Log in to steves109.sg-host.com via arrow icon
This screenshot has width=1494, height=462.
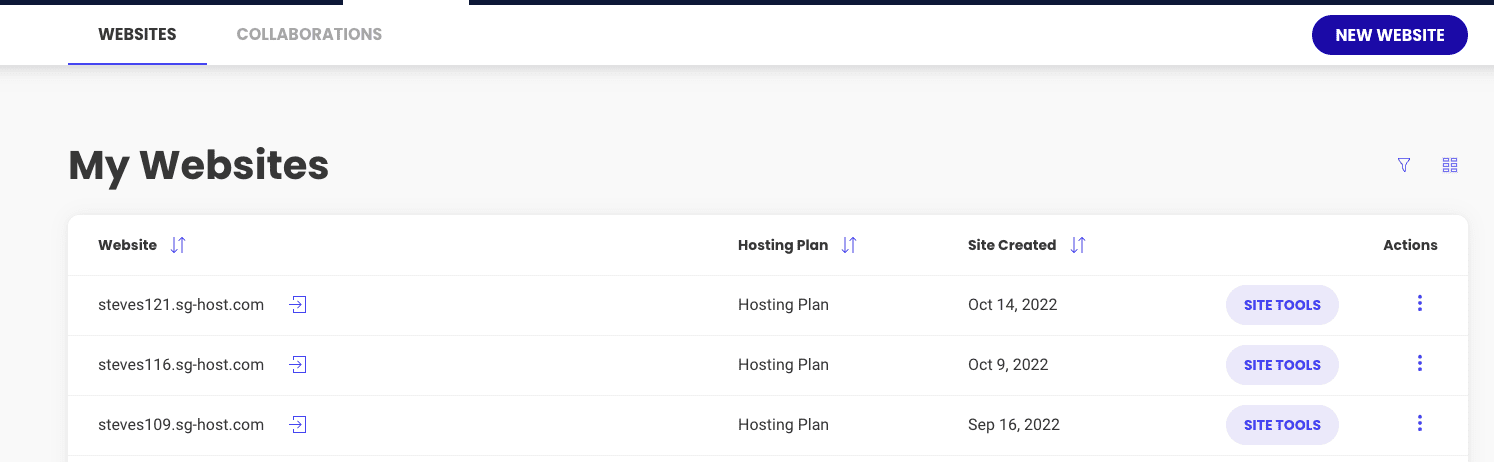tap(298, 425)
